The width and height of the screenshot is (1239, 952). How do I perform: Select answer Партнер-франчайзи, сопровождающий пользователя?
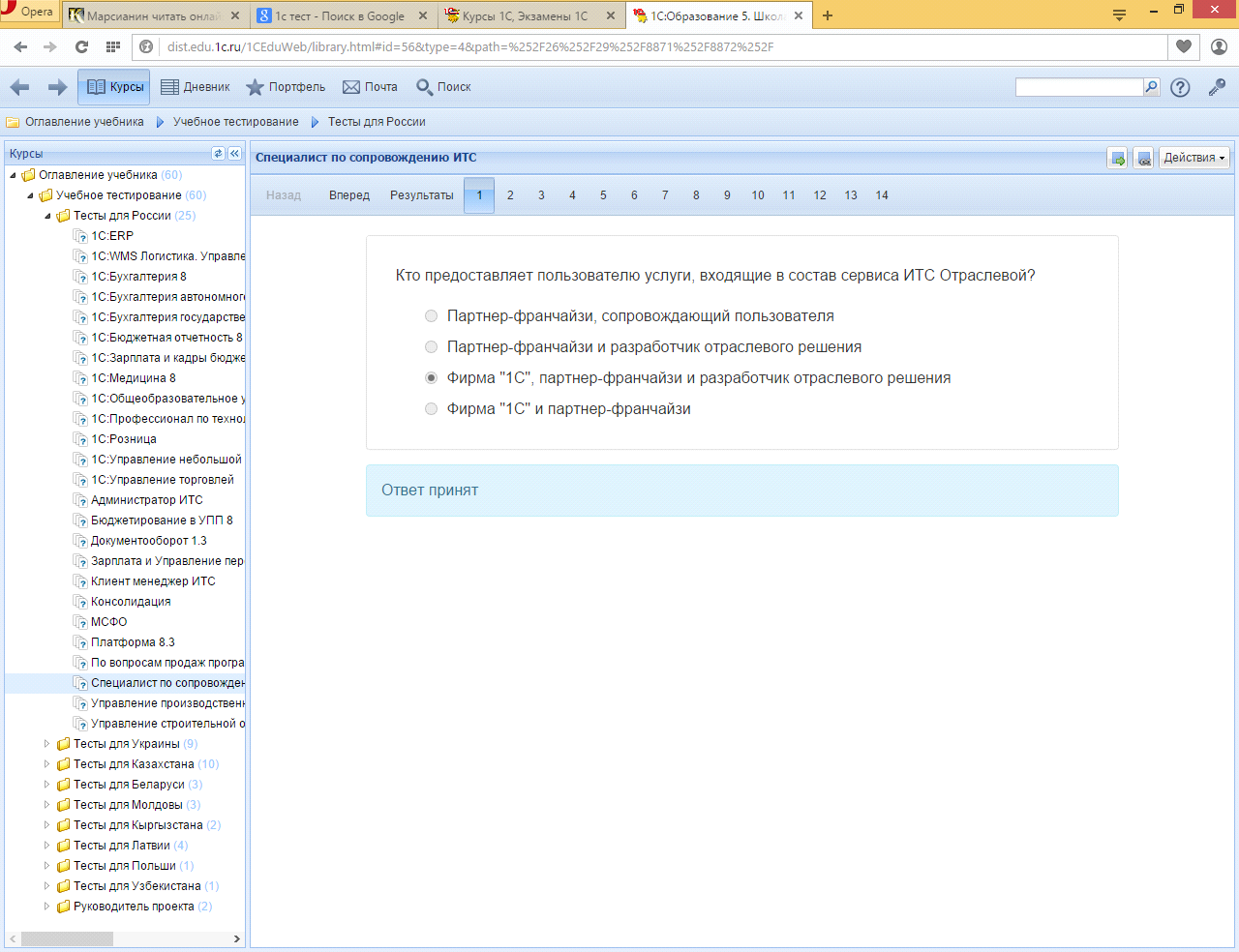coord(432,316)
